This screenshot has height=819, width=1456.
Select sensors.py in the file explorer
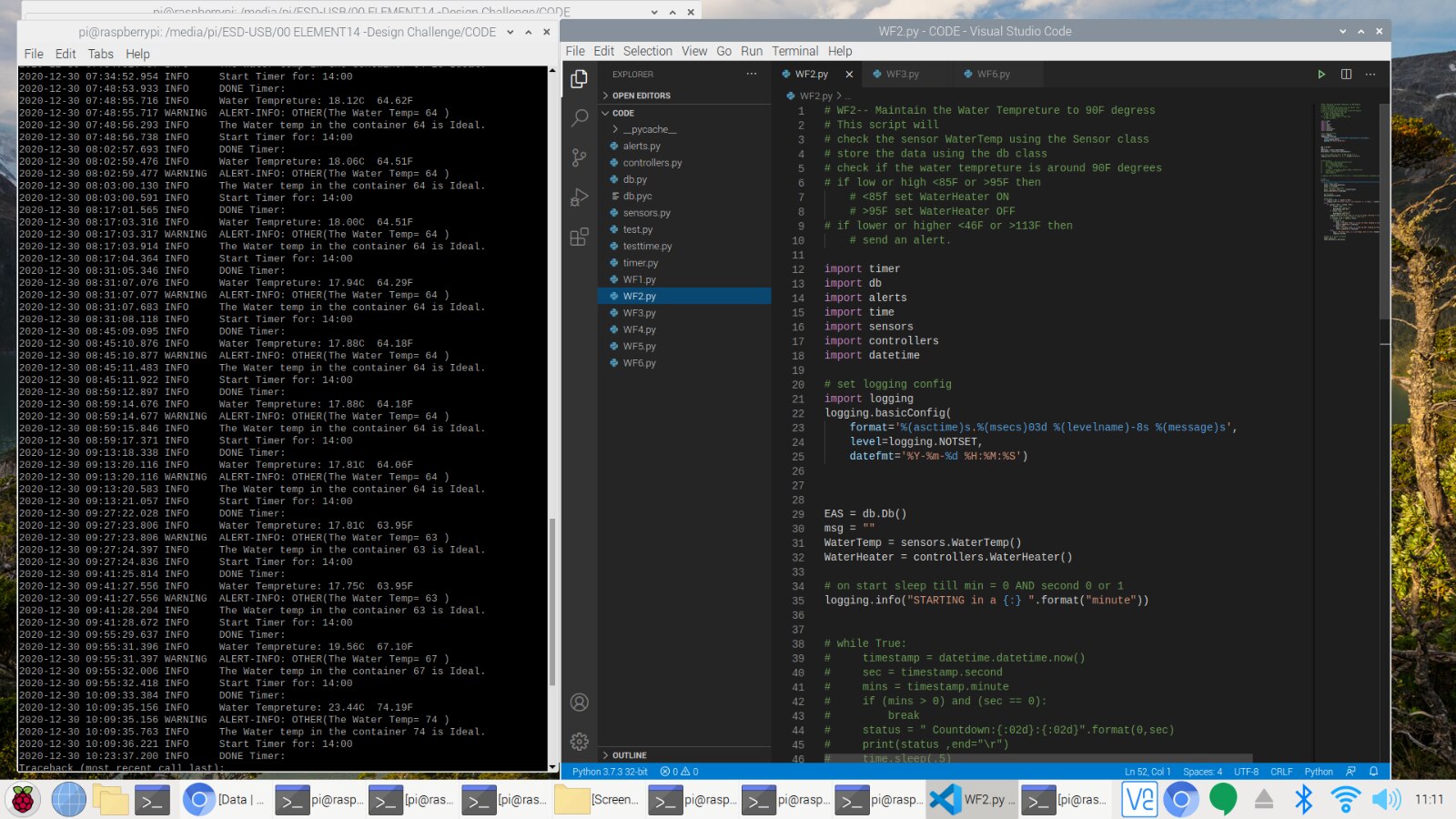click(x=646, y=213)
